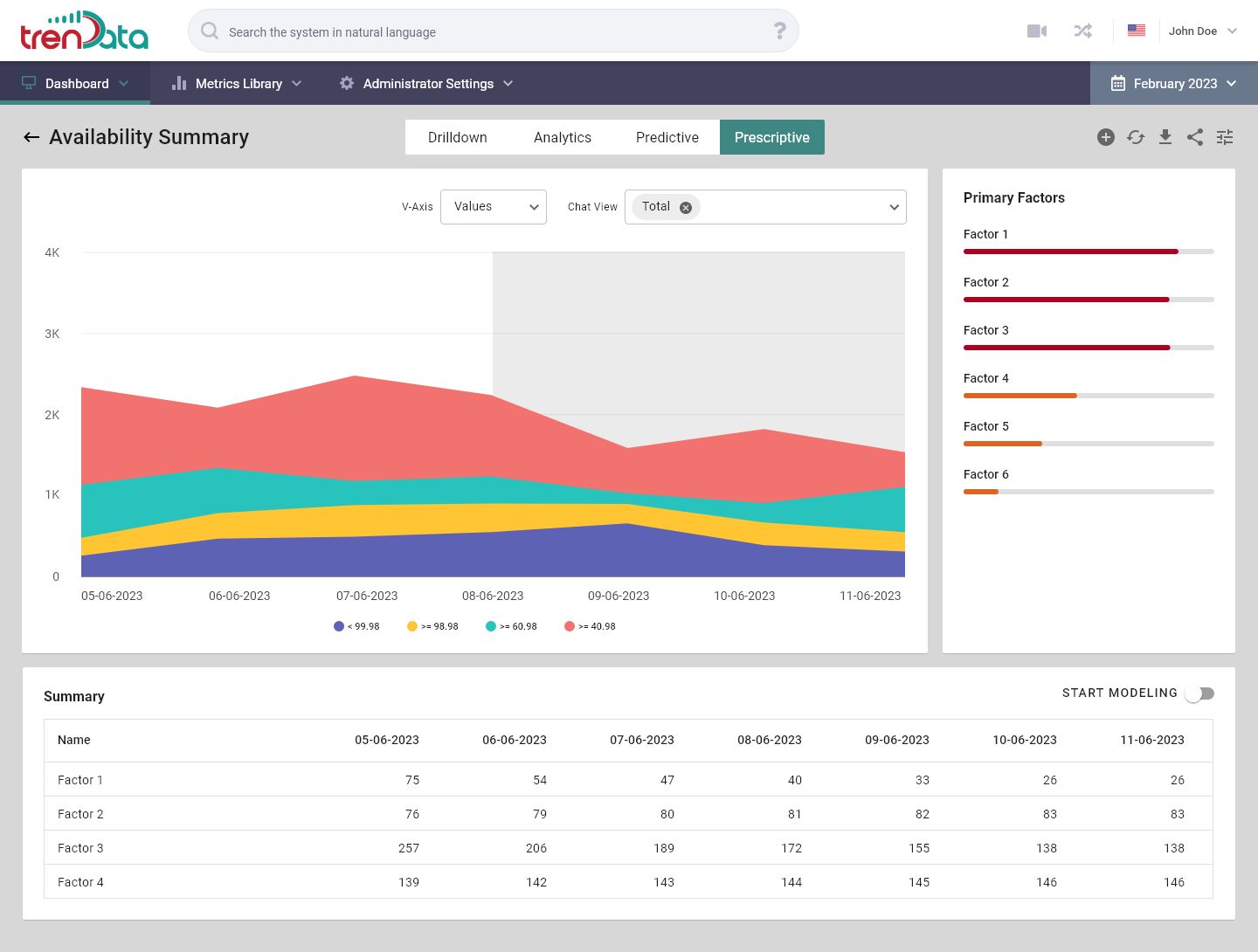Open the John Doe user menu

point(1202,31)
